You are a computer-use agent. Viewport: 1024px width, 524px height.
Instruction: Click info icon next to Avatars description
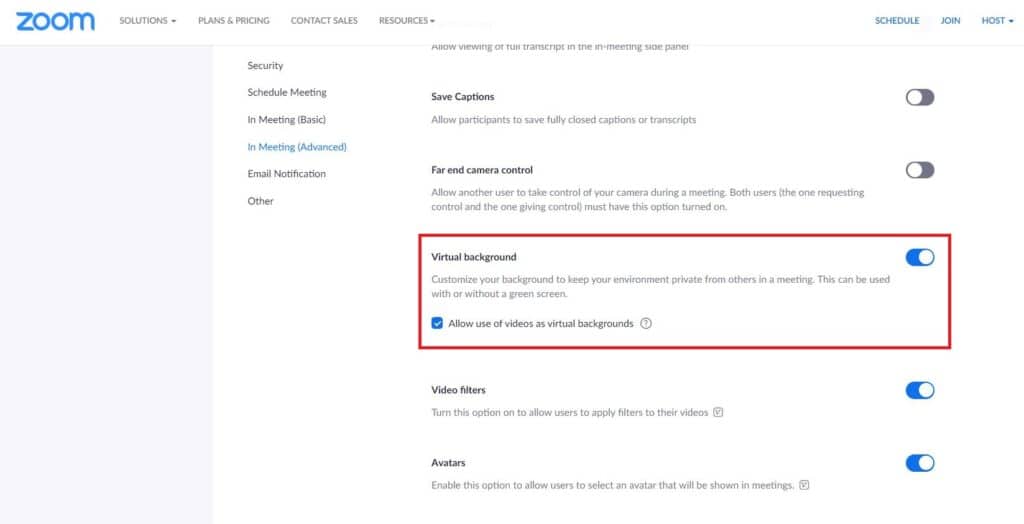point(805,485)
